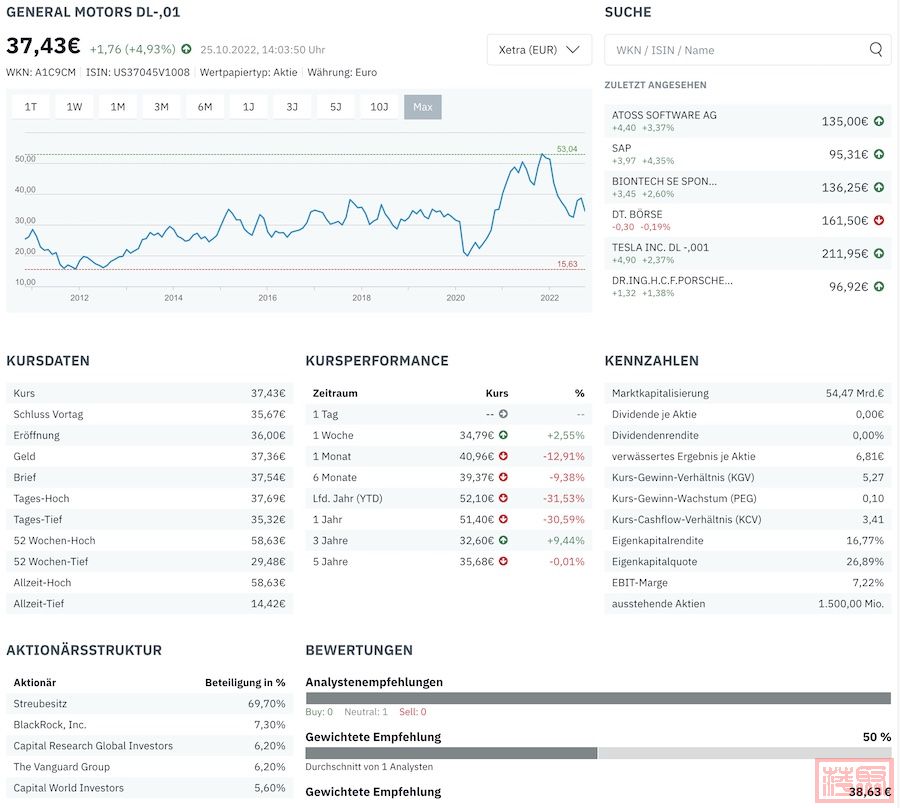The height and width of the screenshot is (808, 900).
Task: Click the Eigenkapitalrendite value 16,77%
Action: click(865, 541)
